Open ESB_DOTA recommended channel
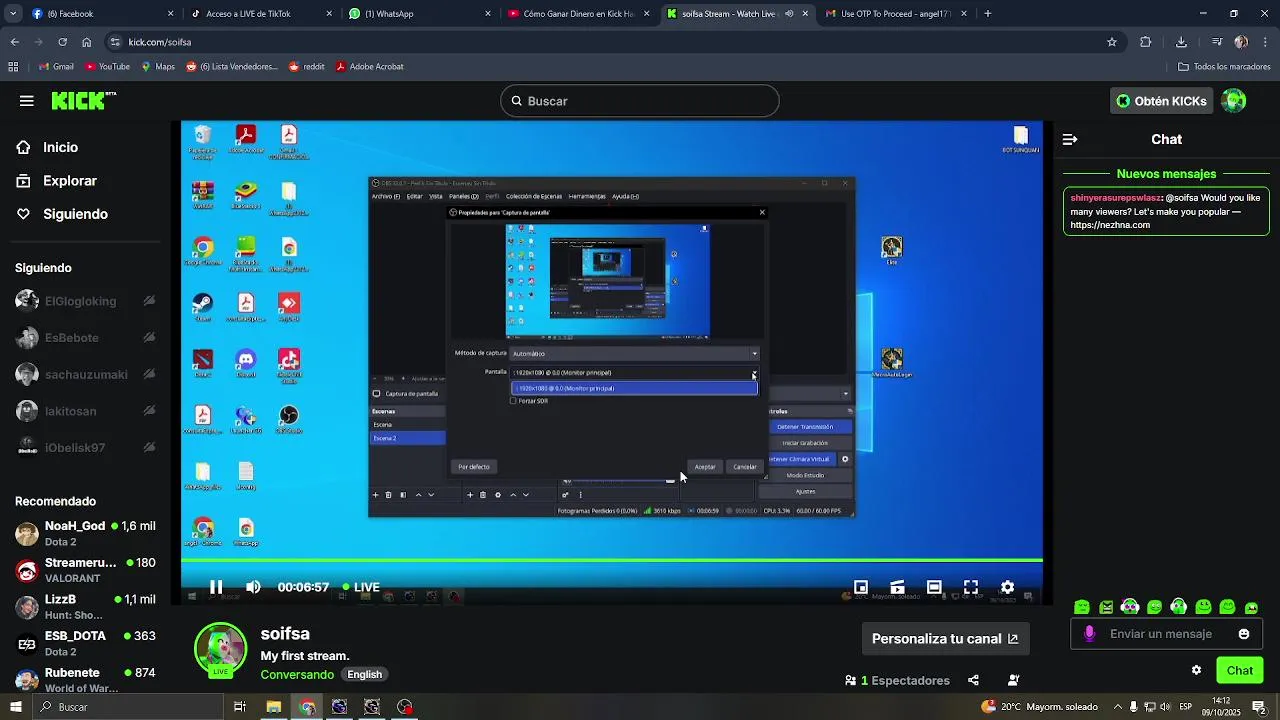 coord(85,643)
